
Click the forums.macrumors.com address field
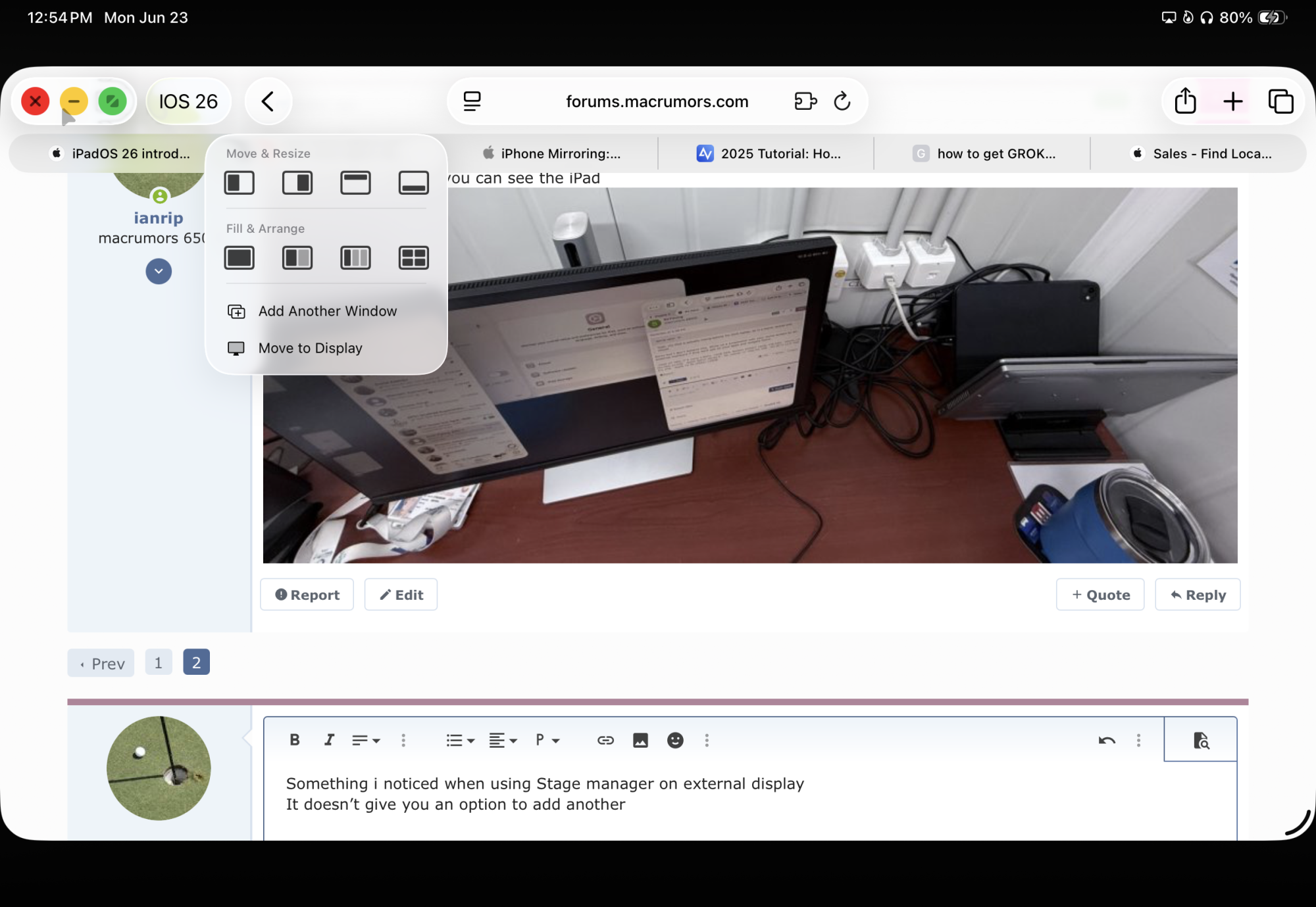657,101
